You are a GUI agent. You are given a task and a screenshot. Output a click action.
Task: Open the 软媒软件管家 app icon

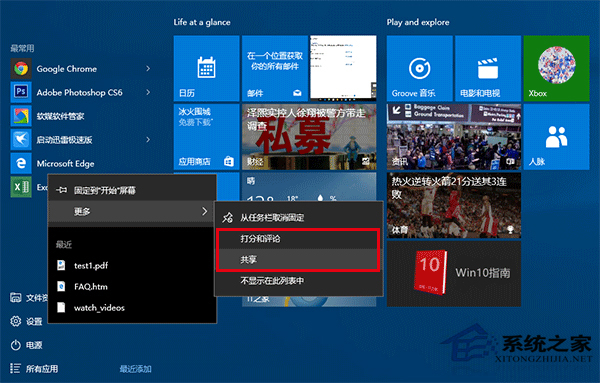coord(21,116)
